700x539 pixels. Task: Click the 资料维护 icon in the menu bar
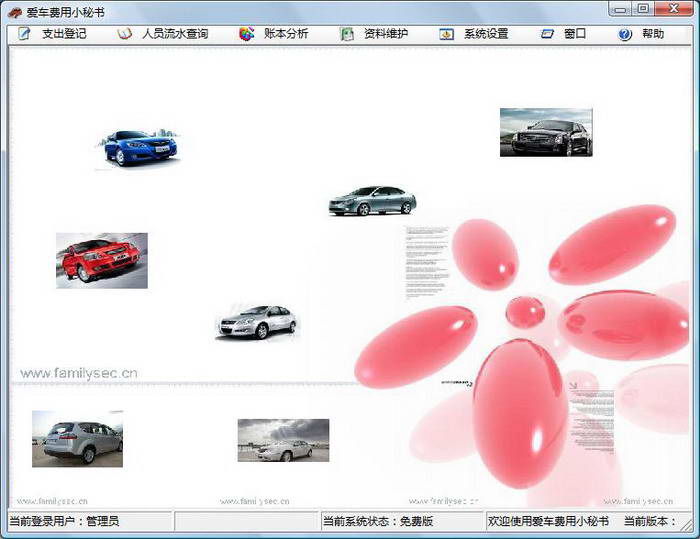point(347,34)
